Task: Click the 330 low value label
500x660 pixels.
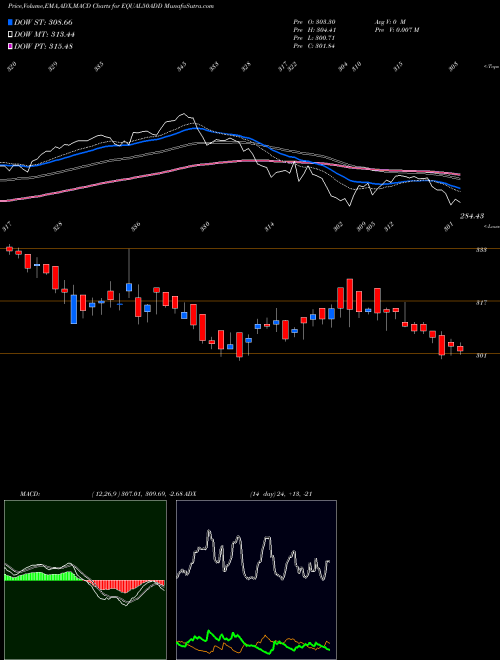Action: point(205,226)
